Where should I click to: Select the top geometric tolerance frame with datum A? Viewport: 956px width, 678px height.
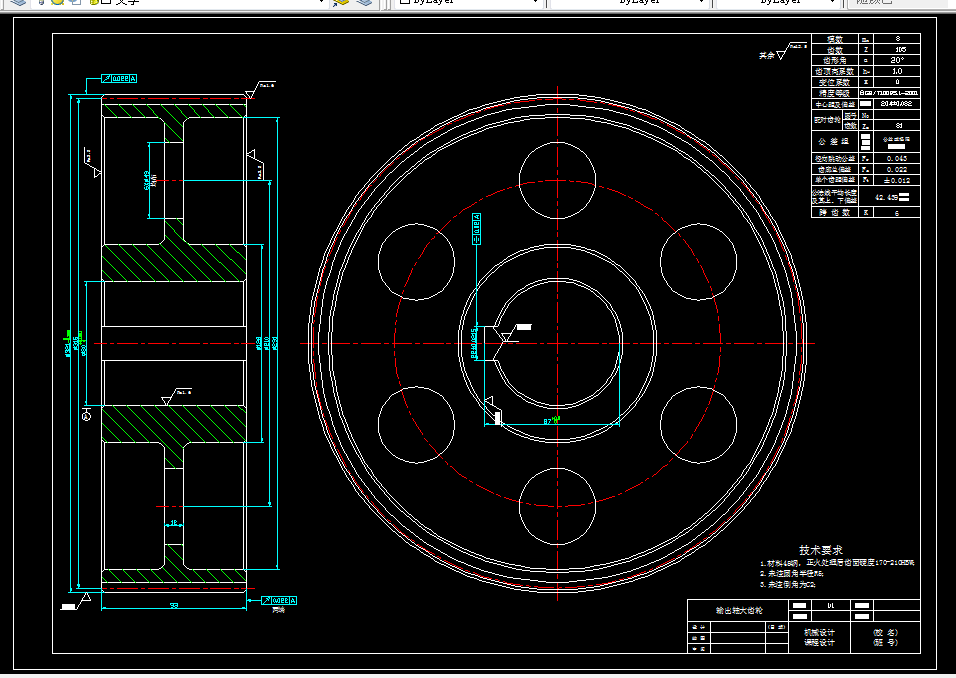click(119, 79)
